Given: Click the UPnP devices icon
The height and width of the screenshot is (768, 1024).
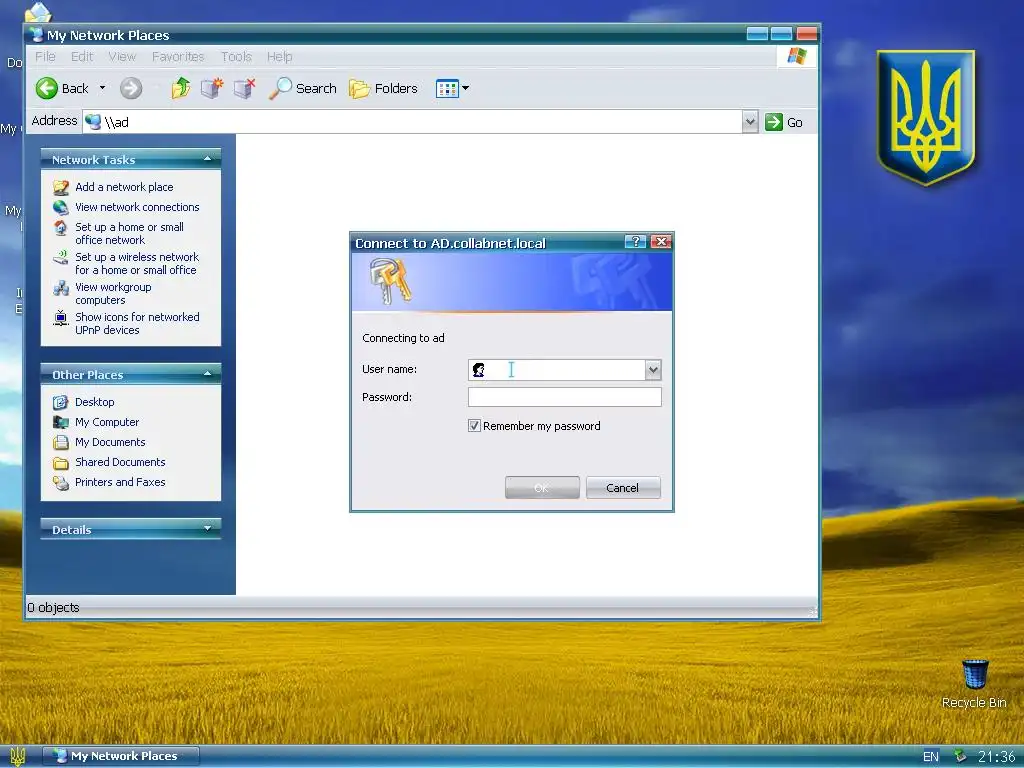Looking at the screenshot, I should coord(61,318).
